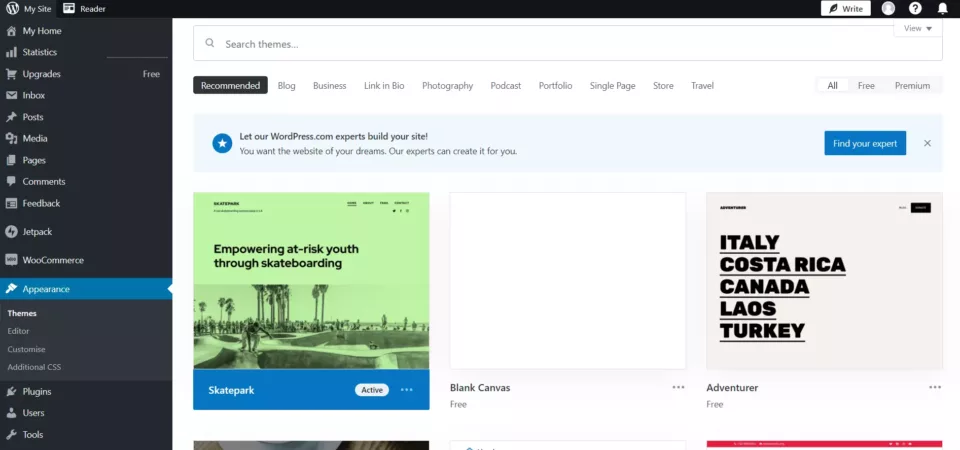Switch to the Photography category tab
Image resolution: width=960 pixels, height=450 pixels.
448,86
